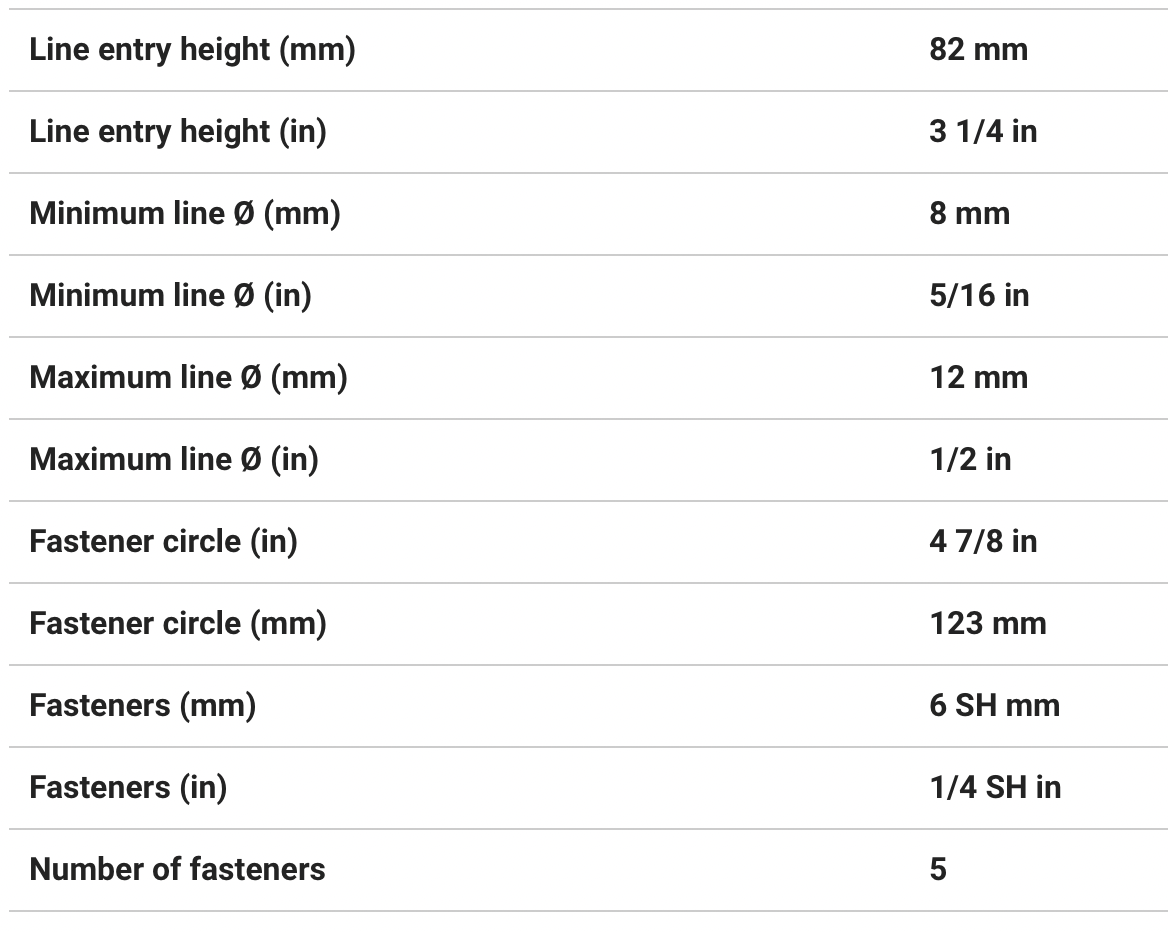Select the 6 SH mm value
Screen dimensions: 1168x932
click(994, 706)
